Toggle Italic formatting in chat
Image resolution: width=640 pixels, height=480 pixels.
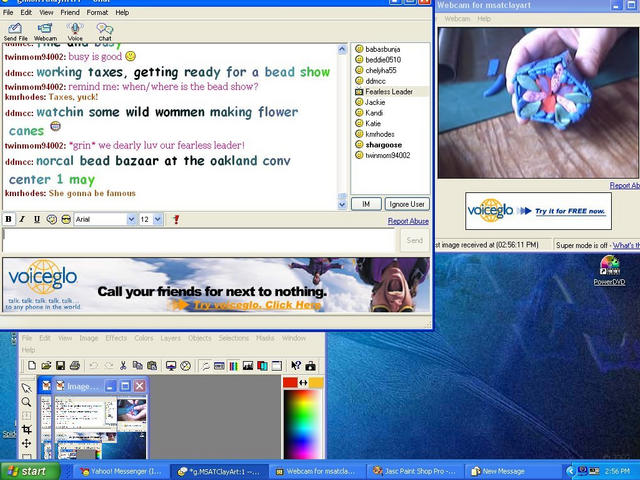[x=22, y=220]
